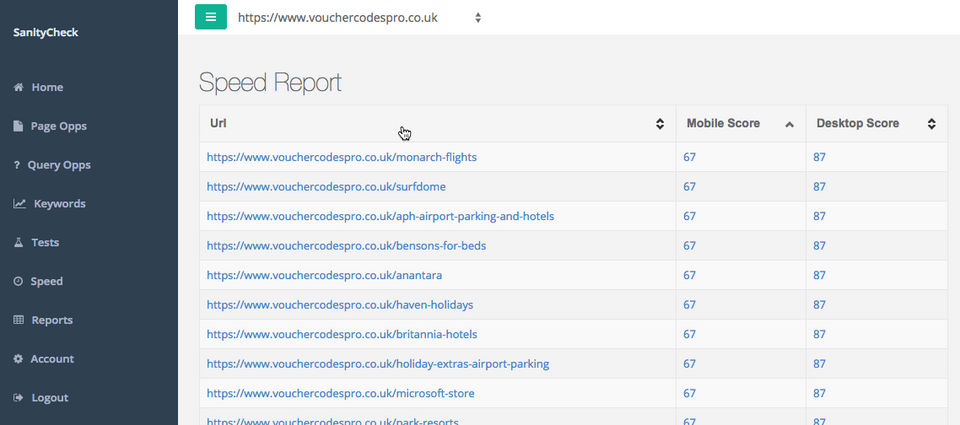
Task: Click the Page Opps document icon
Action: point(18,126)
